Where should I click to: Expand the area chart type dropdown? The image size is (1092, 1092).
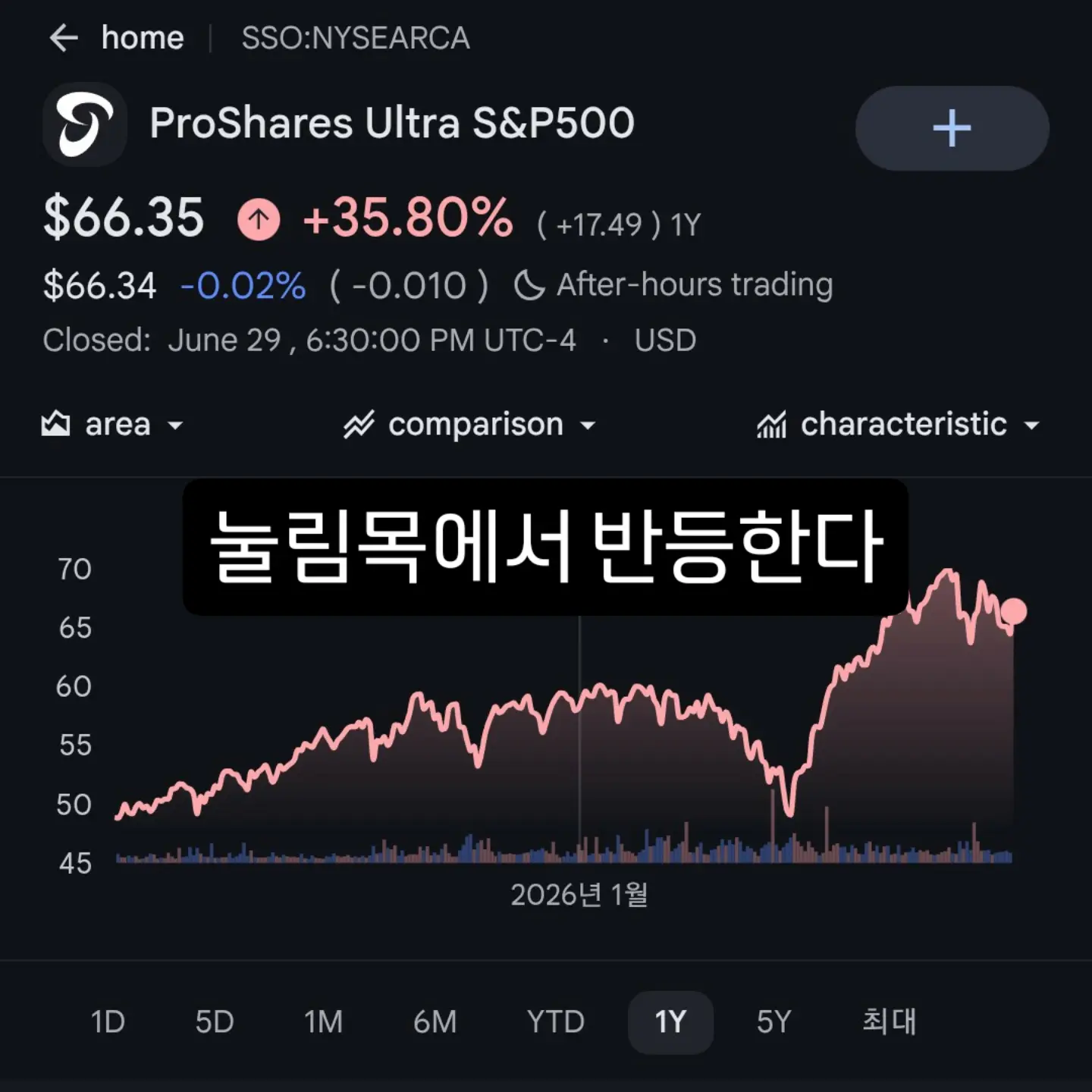[x=175, y=425]
